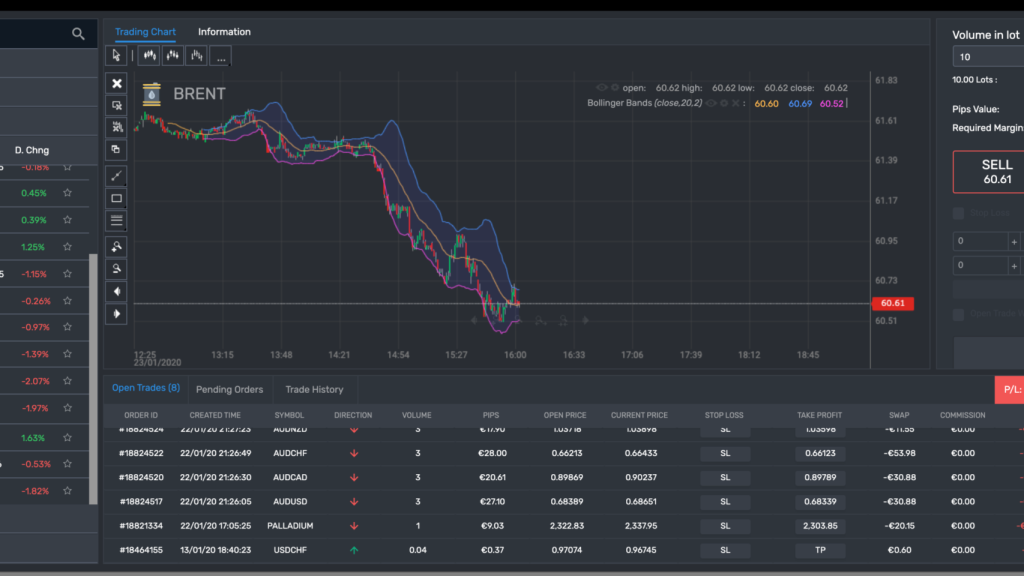1024x576 pixels.
Task: Switch to the Information tab
Action: point(224,31)
